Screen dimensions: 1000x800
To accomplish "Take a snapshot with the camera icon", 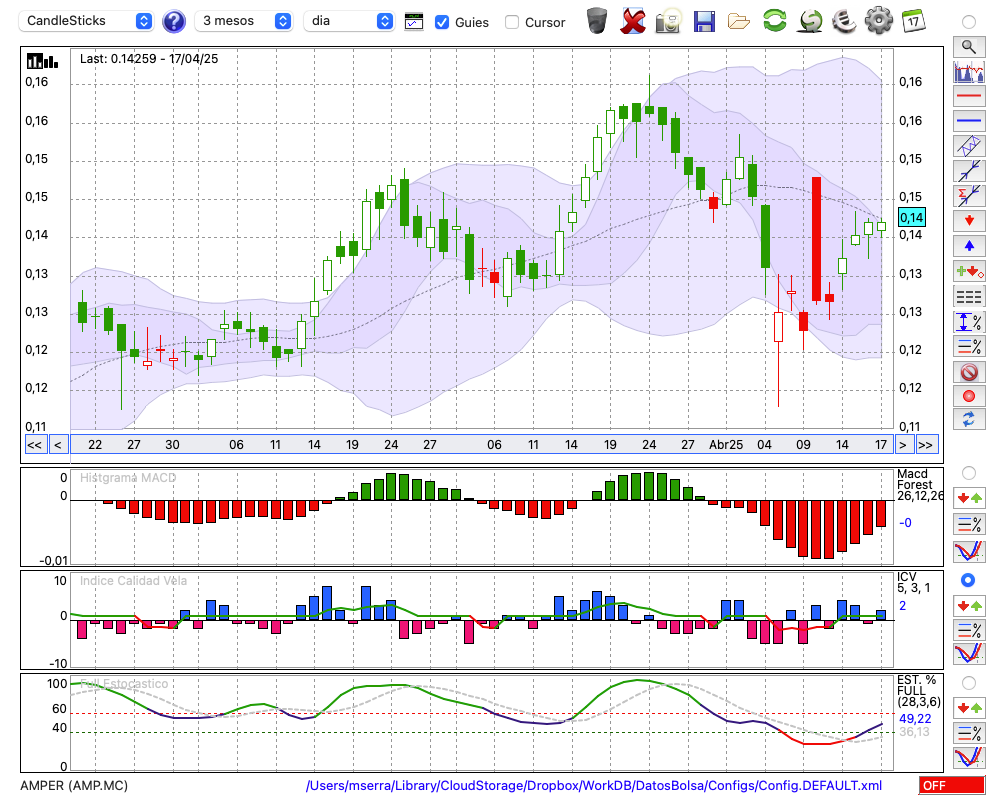I will (x=668, y=21).
